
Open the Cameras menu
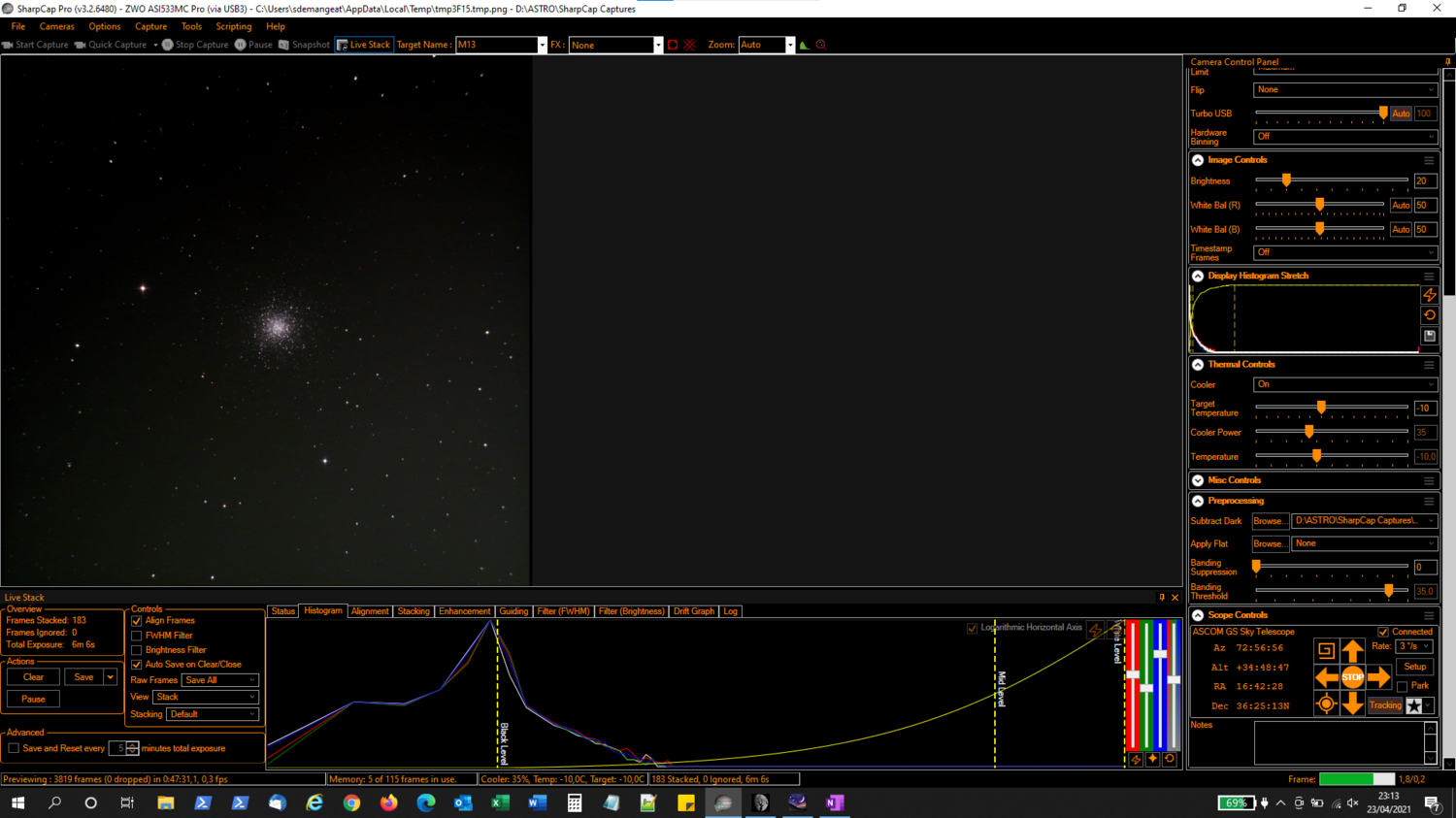(x=56, y=26)
